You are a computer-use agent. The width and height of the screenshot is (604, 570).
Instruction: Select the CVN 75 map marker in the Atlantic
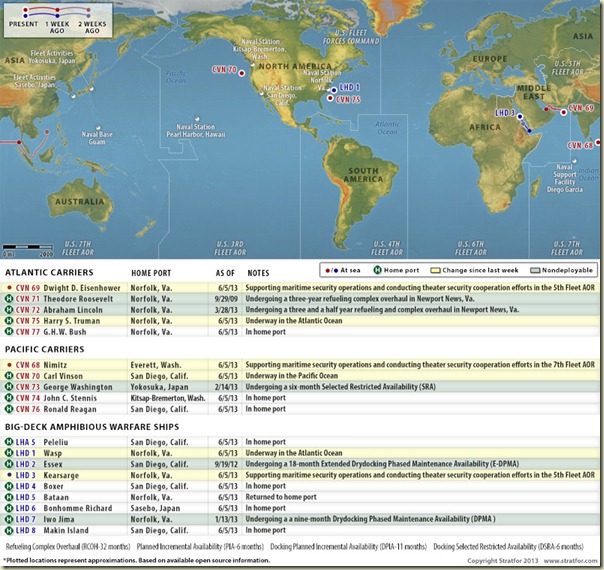[x=331, y=100]
